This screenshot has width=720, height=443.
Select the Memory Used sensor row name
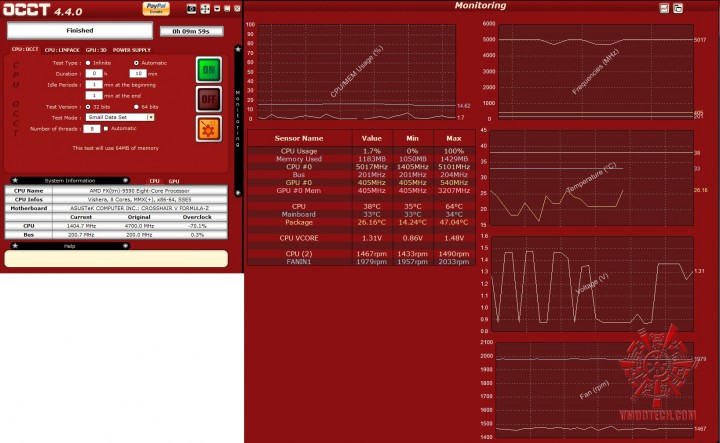pos(299,159)
